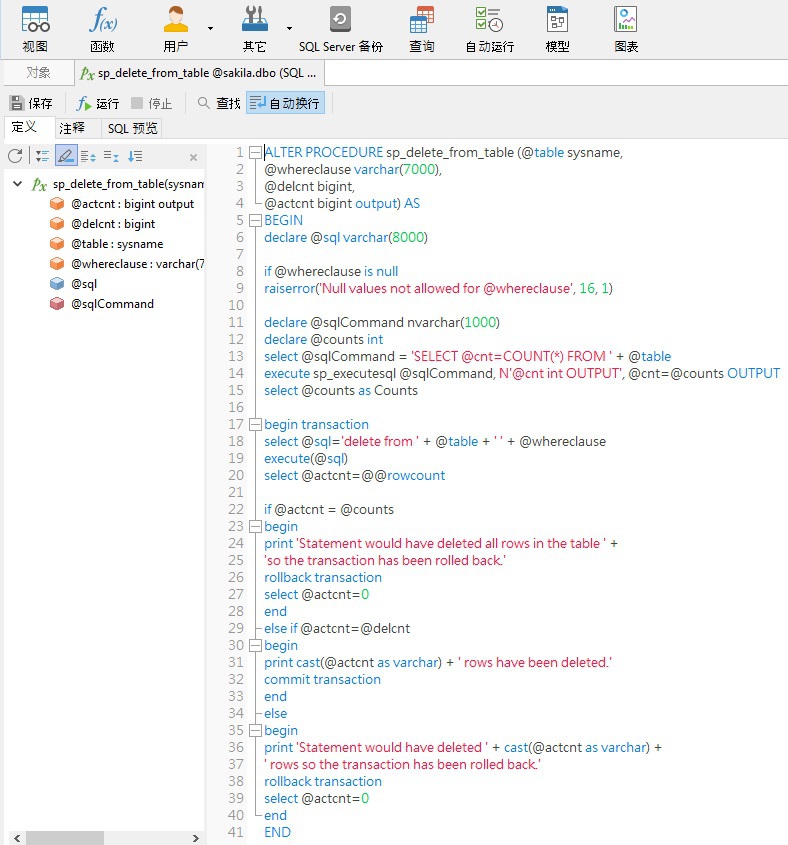788x845 pixels.
Task: Collapse code fold at line 17 begin transaction
Action: [255, 425]
